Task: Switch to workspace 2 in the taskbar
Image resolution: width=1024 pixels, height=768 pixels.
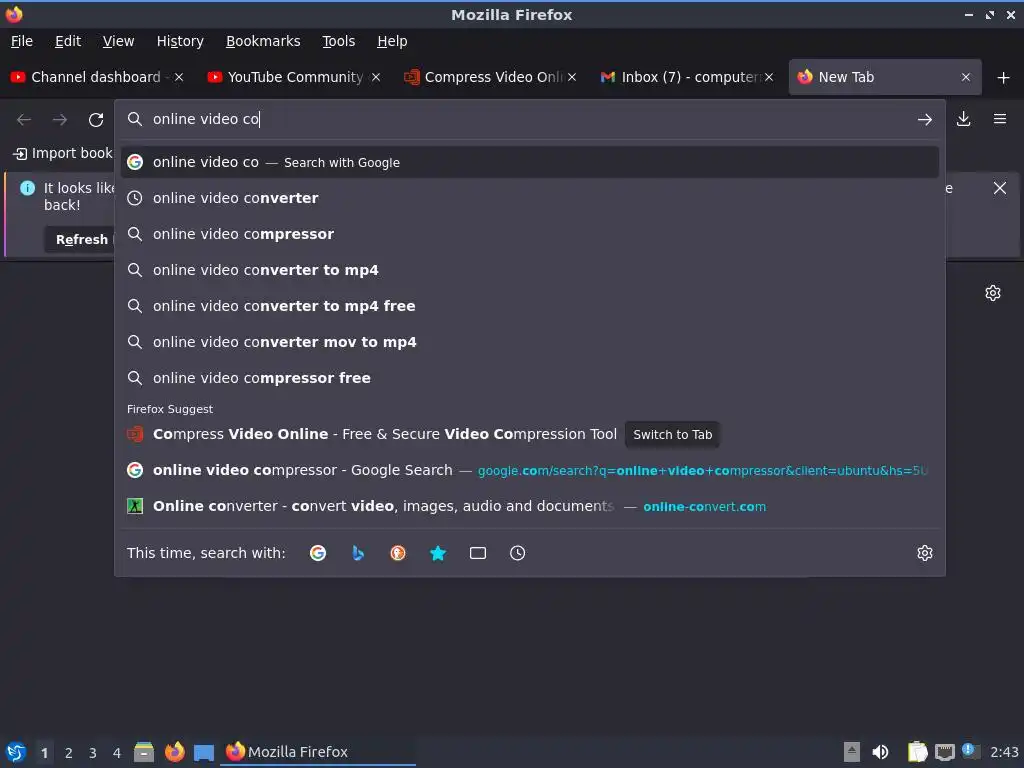Action: [69, 753]
